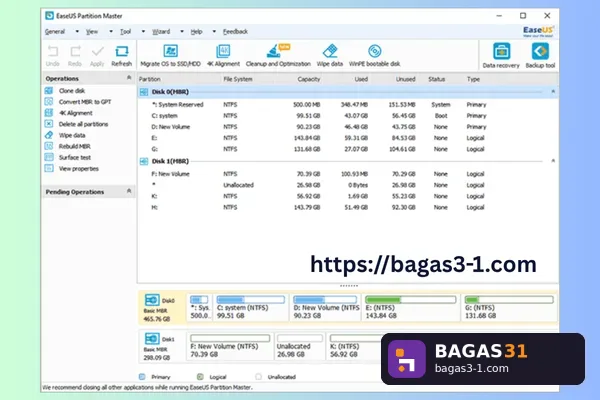
Task: Select the D: New Volume partition block
Action: [325, 307]
